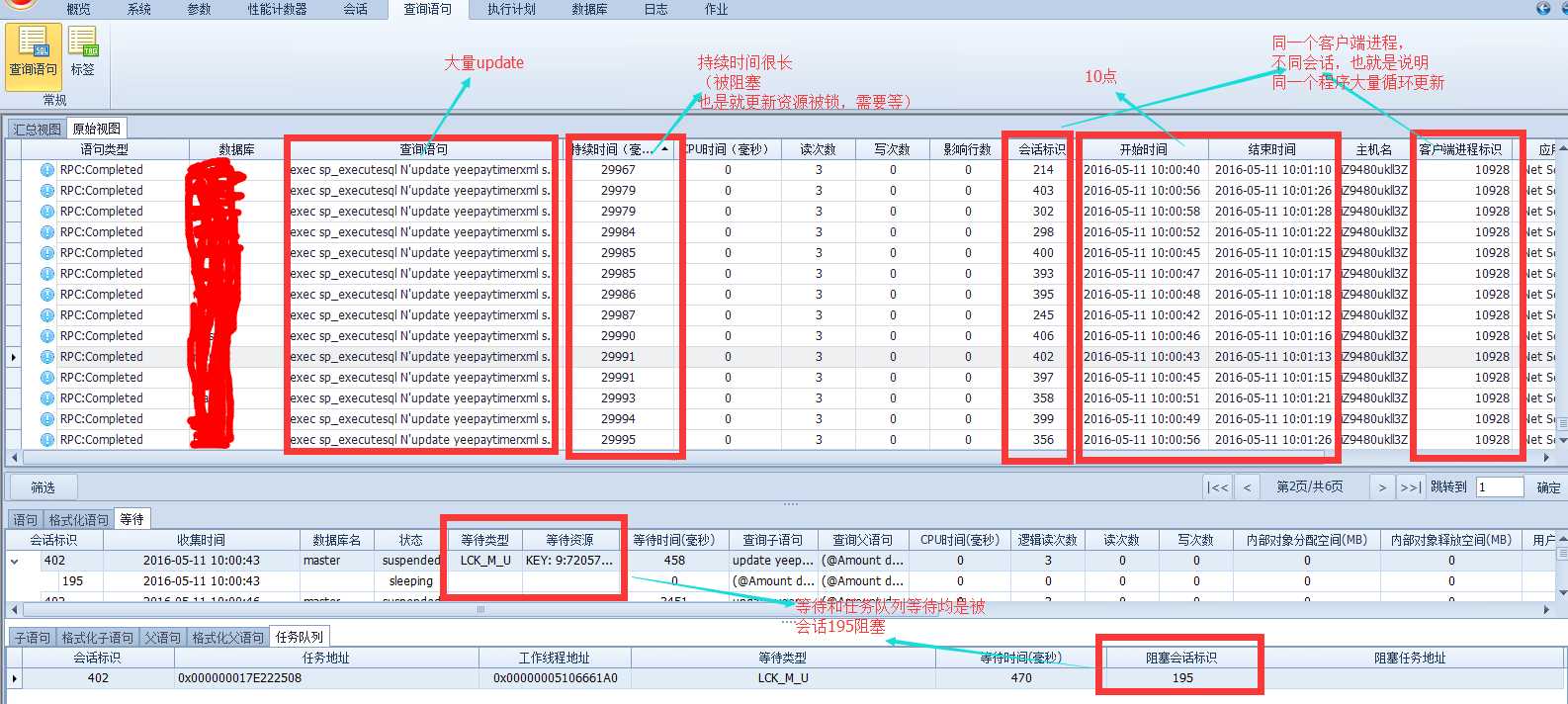1568x704 pixels.
Task: Click the KEY: 9:72057... wait resource cell
Action: point(569,561)
